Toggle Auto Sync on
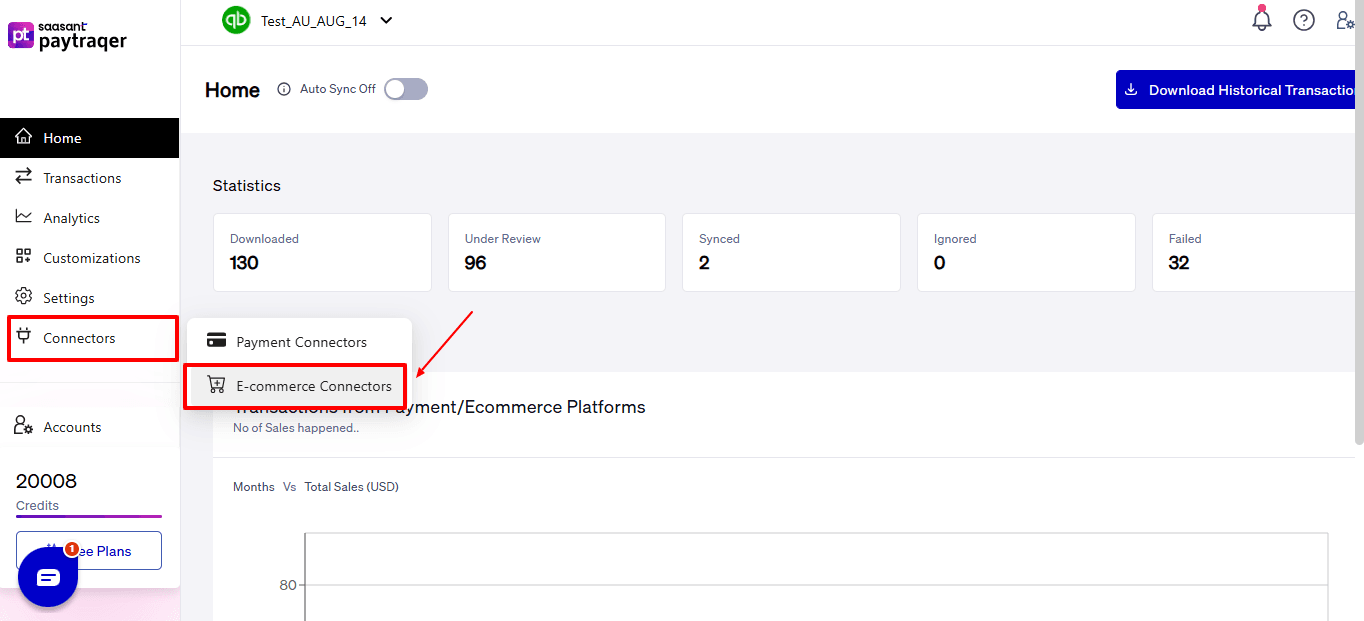This screenshot has width=1364, height=621. coord(405,89)
